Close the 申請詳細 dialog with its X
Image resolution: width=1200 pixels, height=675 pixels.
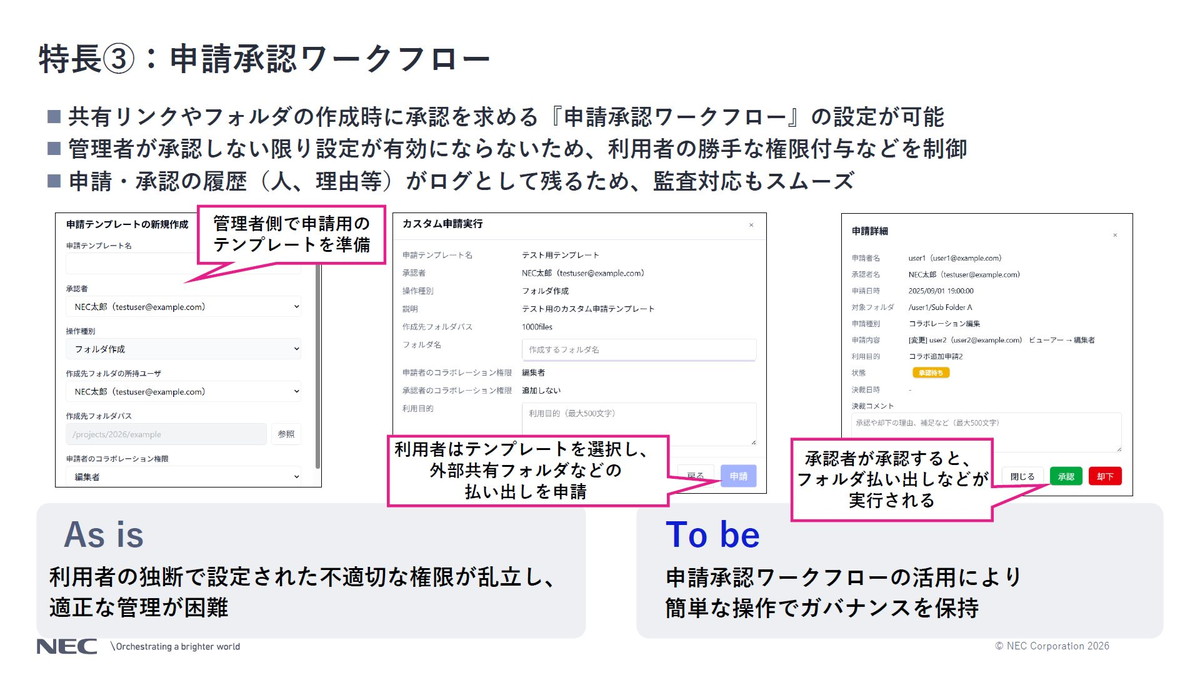coord(1116,235)
